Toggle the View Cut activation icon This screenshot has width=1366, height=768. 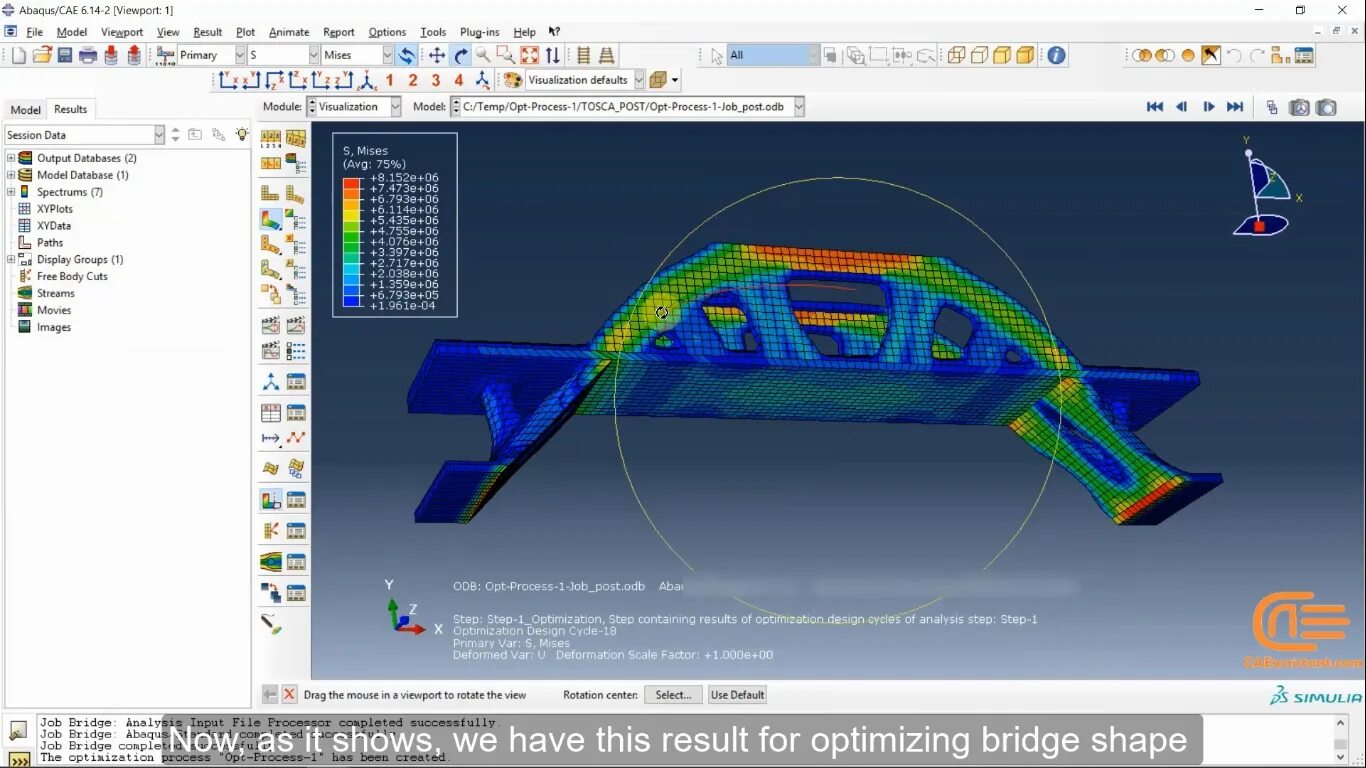pos(270,500)
